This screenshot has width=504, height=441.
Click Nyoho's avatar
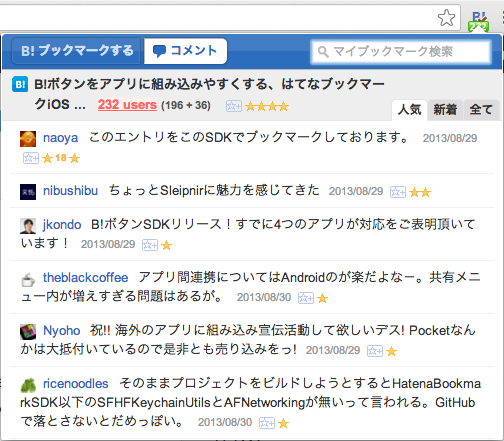pos(28,332)
